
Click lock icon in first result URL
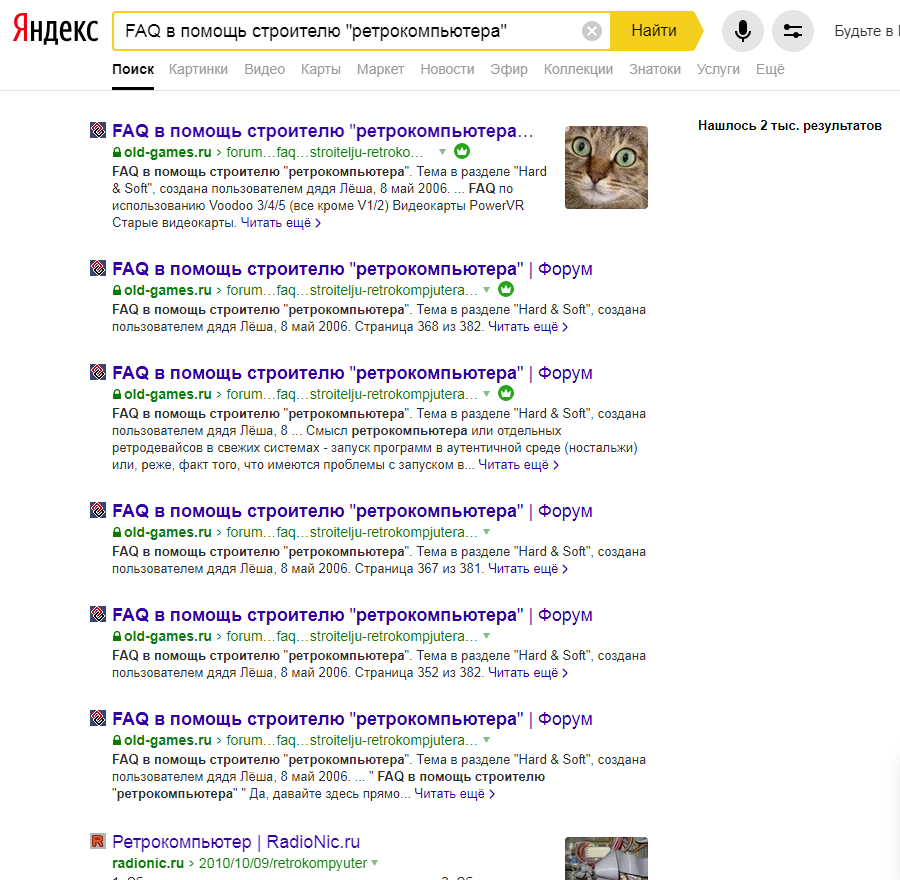117,153
